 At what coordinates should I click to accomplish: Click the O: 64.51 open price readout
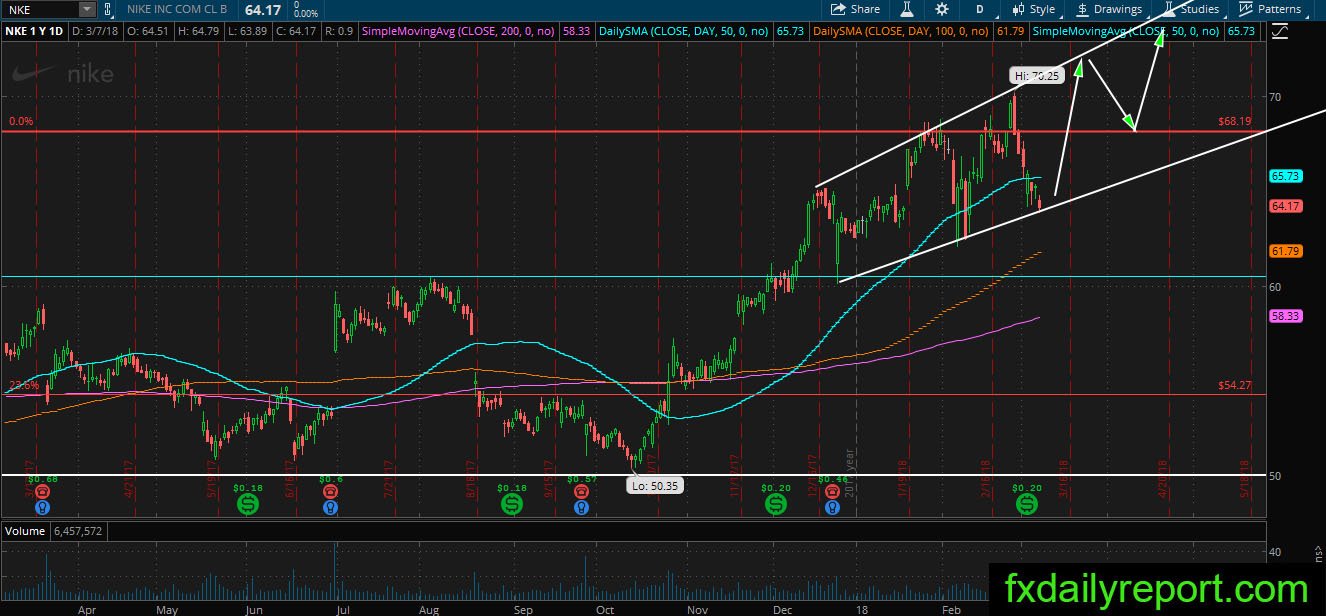150,32
